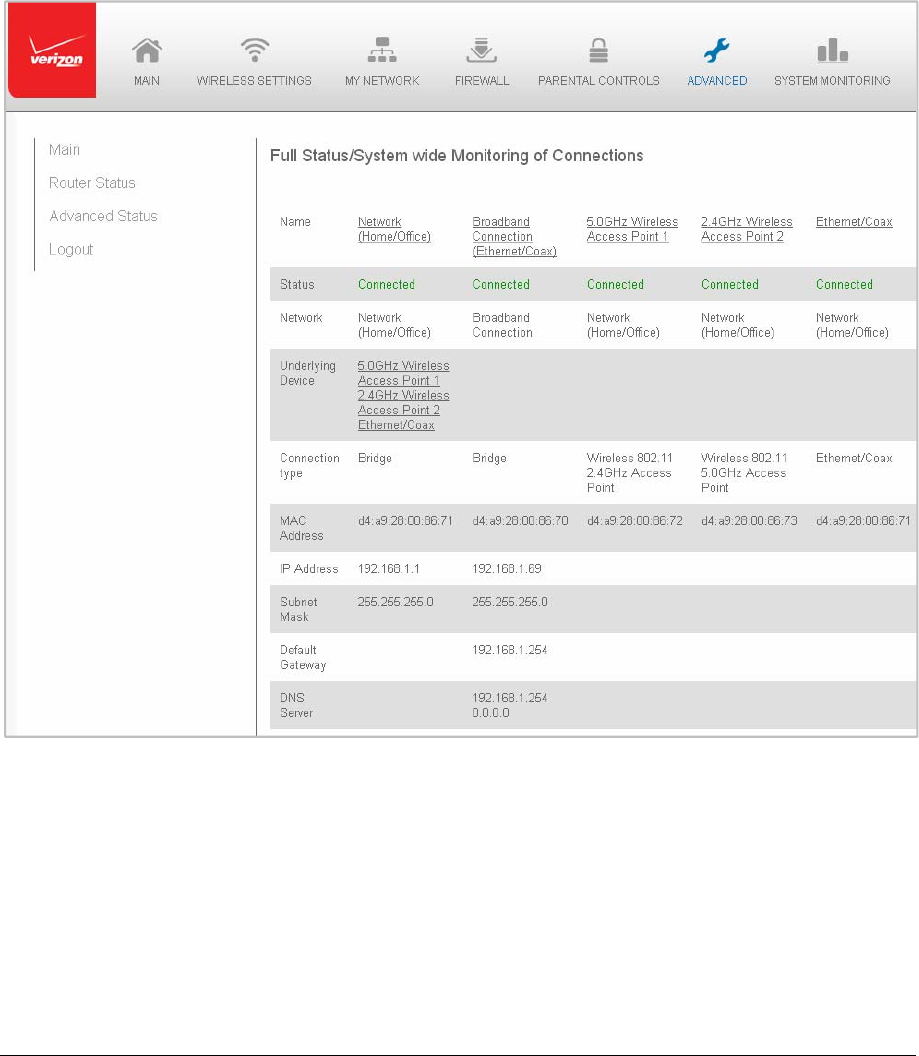Open the FIREWALL tab label
919x1056 pixels.
[x=482, y=81]
